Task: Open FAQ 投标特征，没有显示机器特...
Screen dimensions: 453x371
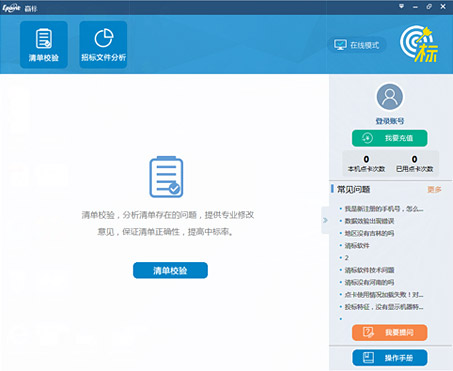Action: tap(384, 307)
